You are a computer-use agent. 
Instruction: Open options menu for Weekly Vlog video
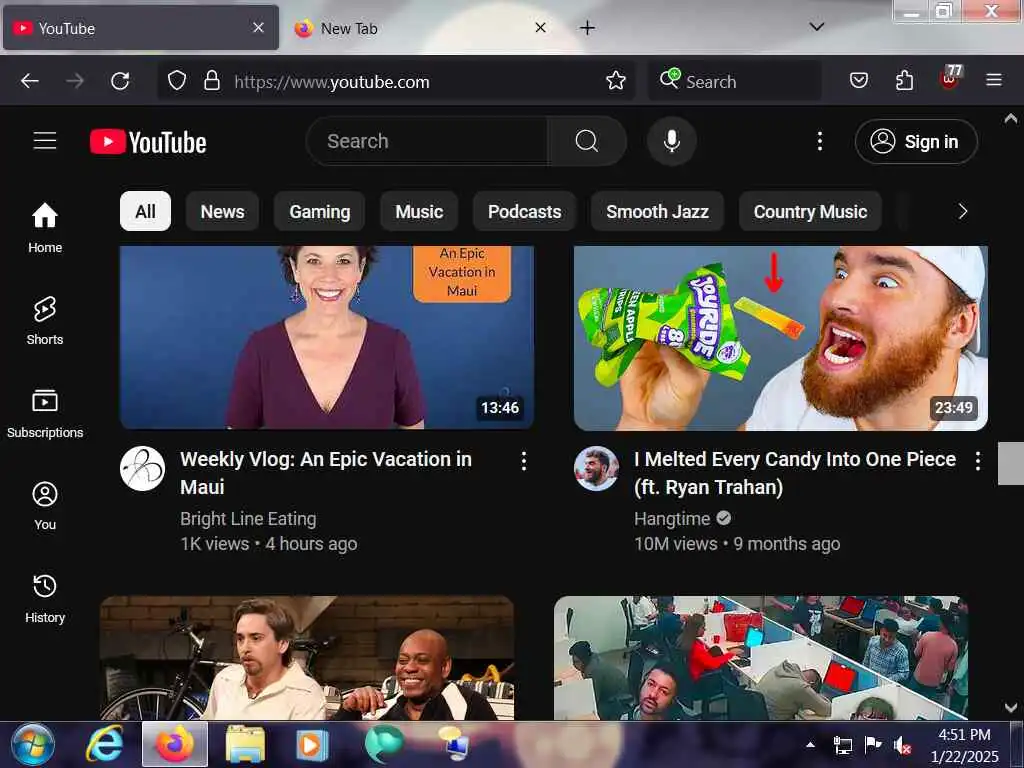pos(524,462)
